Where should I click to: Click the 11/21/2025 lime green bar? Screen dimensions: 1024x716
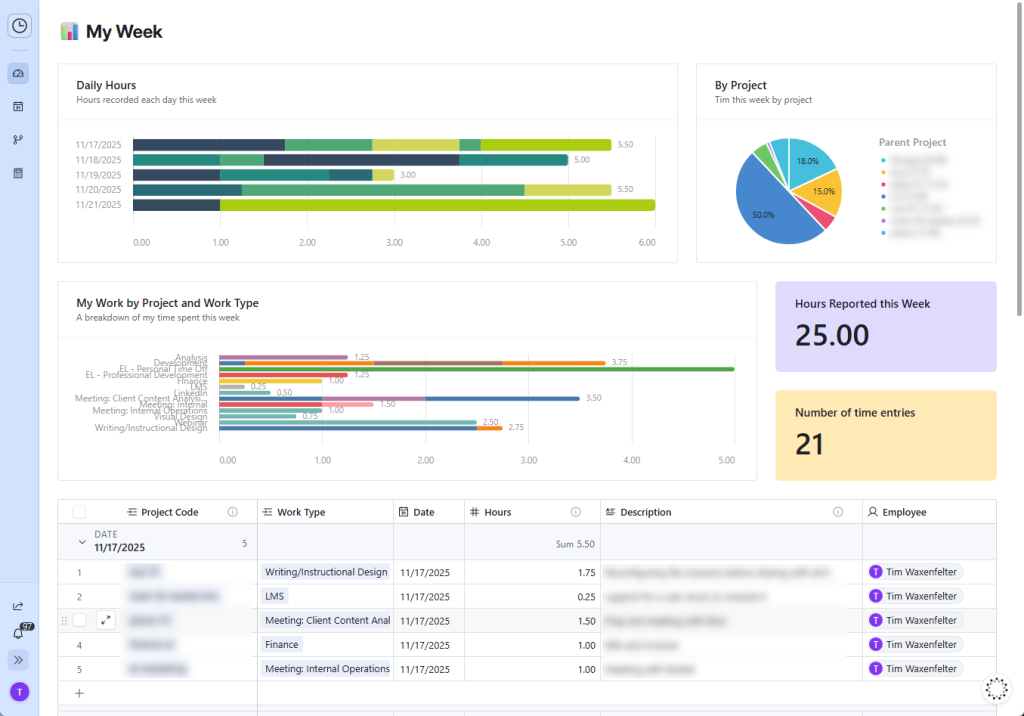pyautogui.click(x=438, y=205)
